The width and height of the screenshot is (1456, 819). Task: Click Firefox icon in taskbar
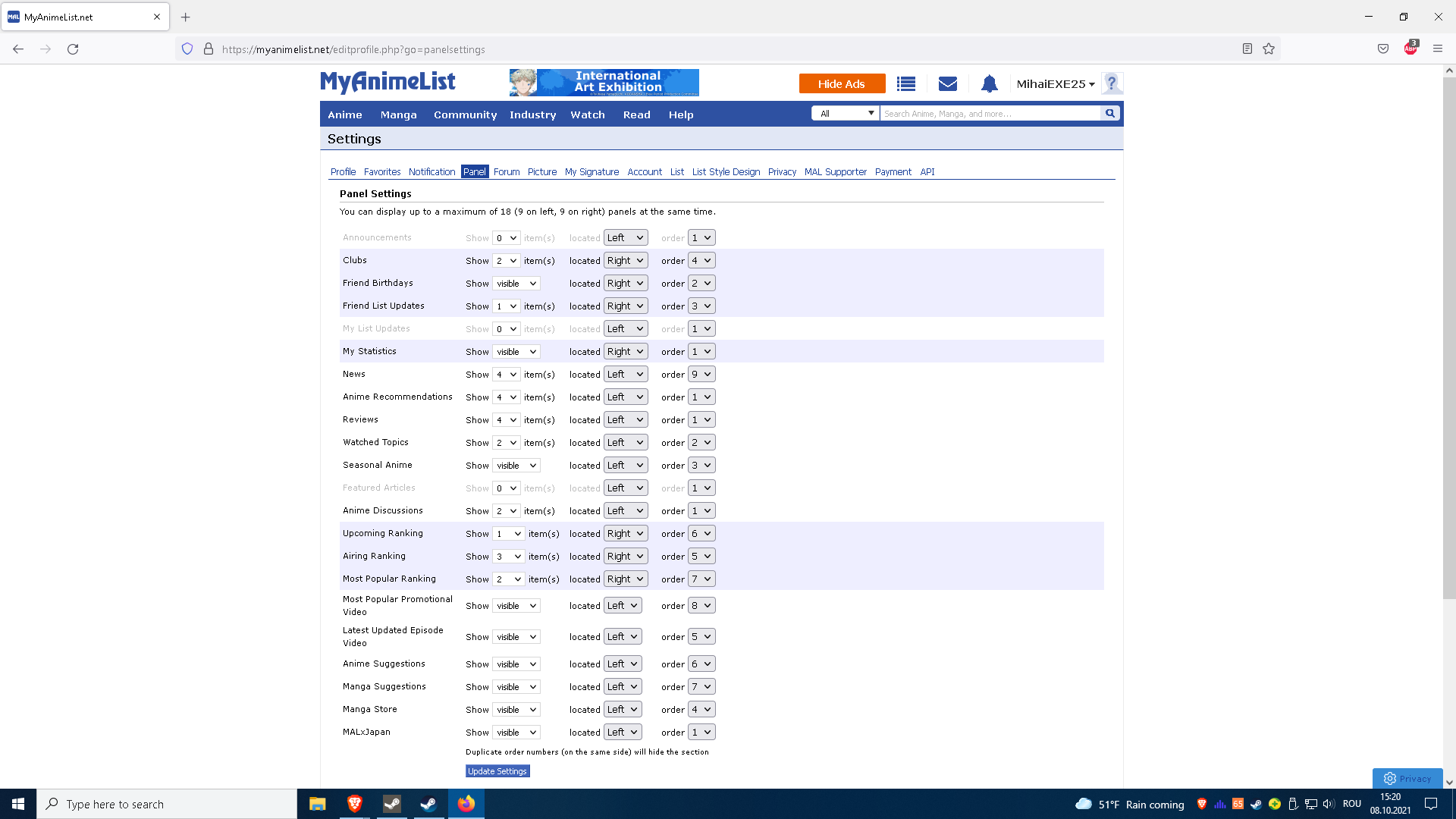[x=466, y=804]
